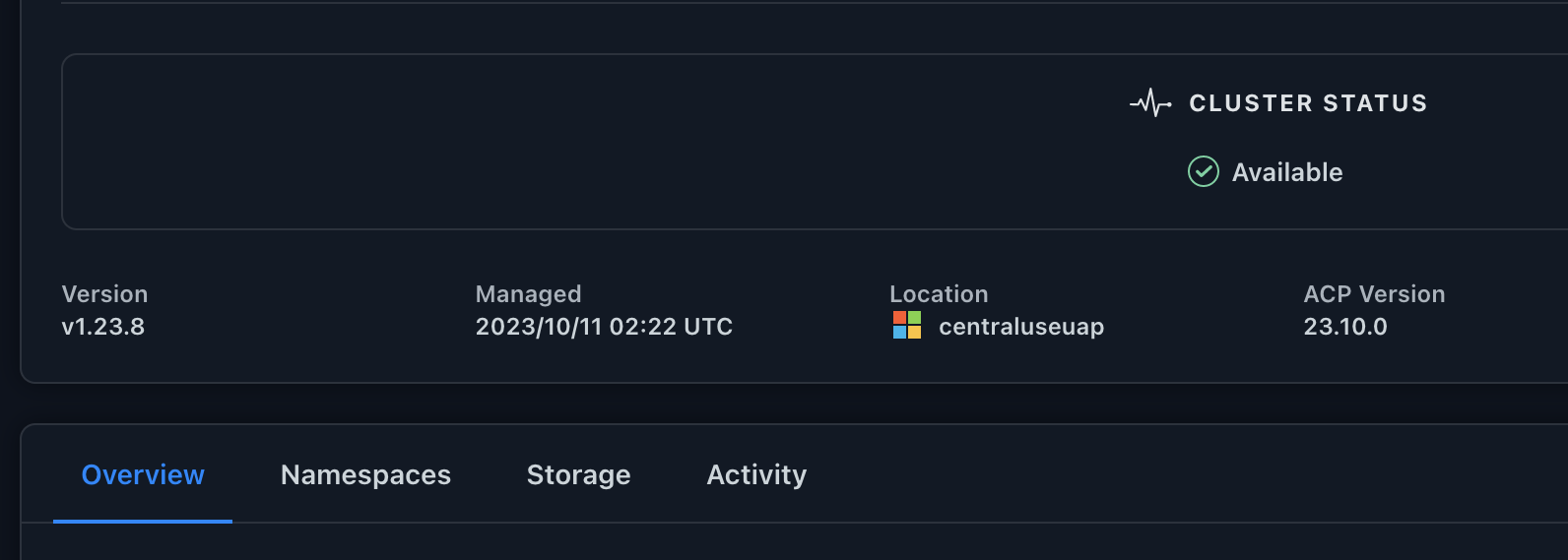1568x560 pixels.
Task: Select the v1.23.8 version value
Action: click(x=103, y=327)
